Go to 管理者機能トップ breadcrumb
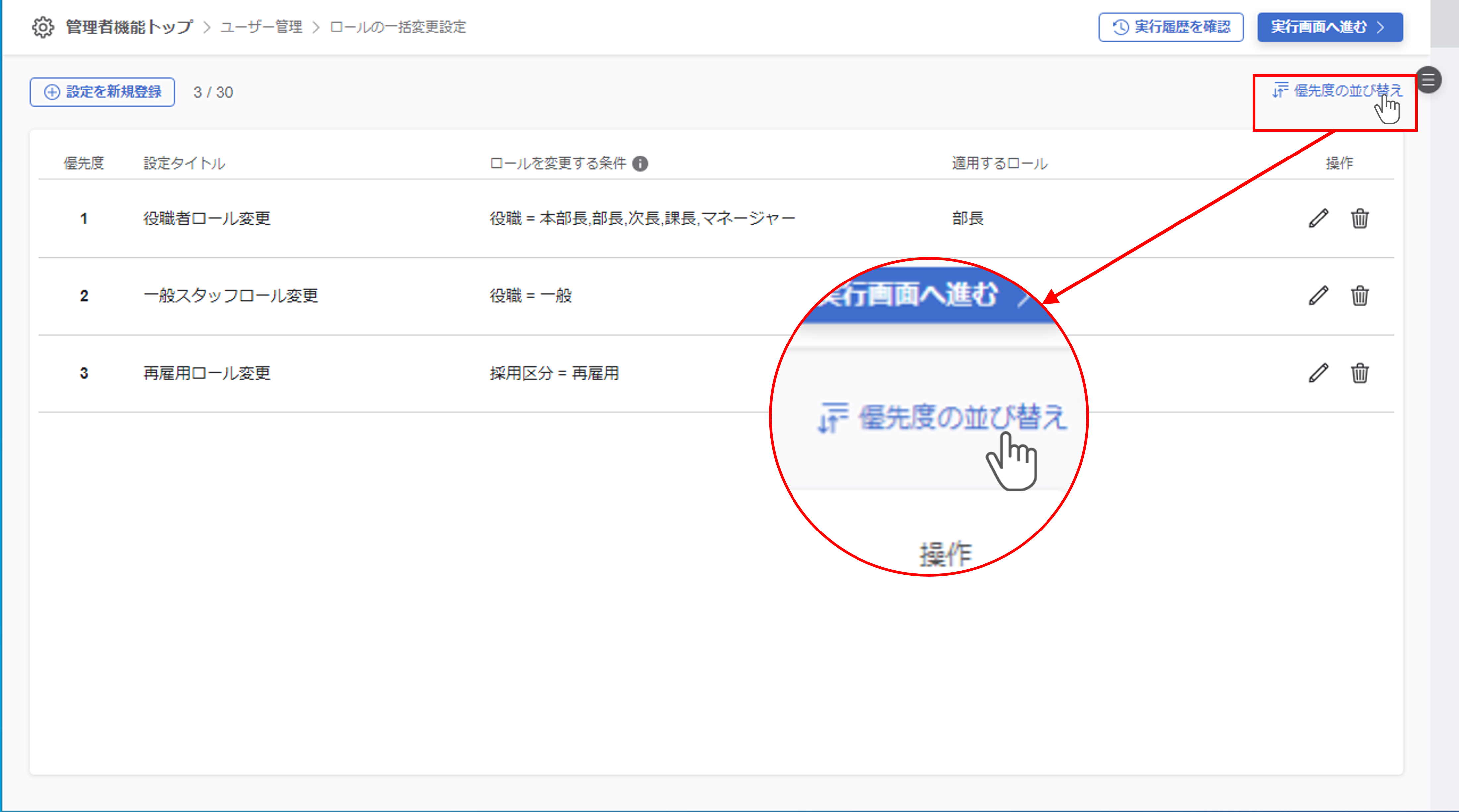Image resolution: width=1459 pixels, height=812 pixels. coord(129,27)
